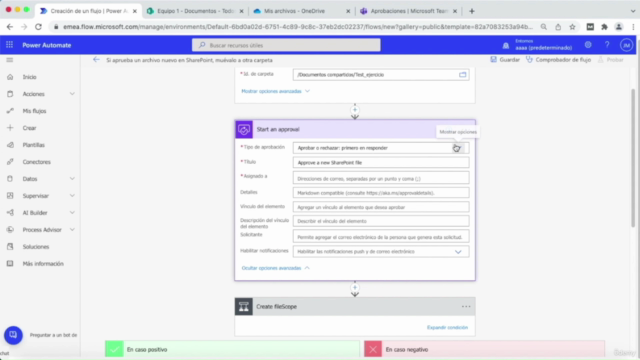Edit the Título field

coord(381,162)
